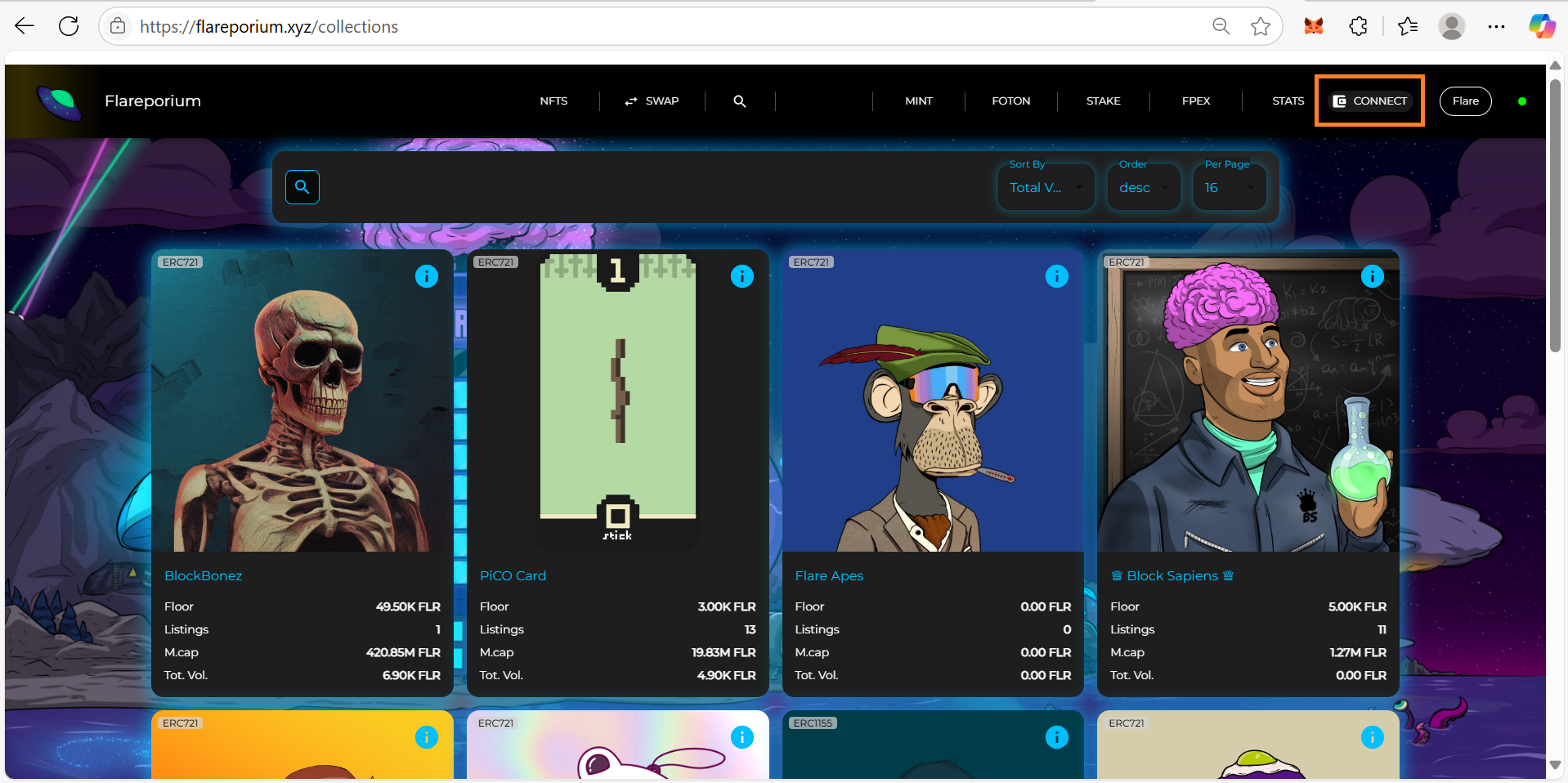Screen dimensions: 1568x783
Task: Bookmark page with star icon
Action: click(1260, 27)
